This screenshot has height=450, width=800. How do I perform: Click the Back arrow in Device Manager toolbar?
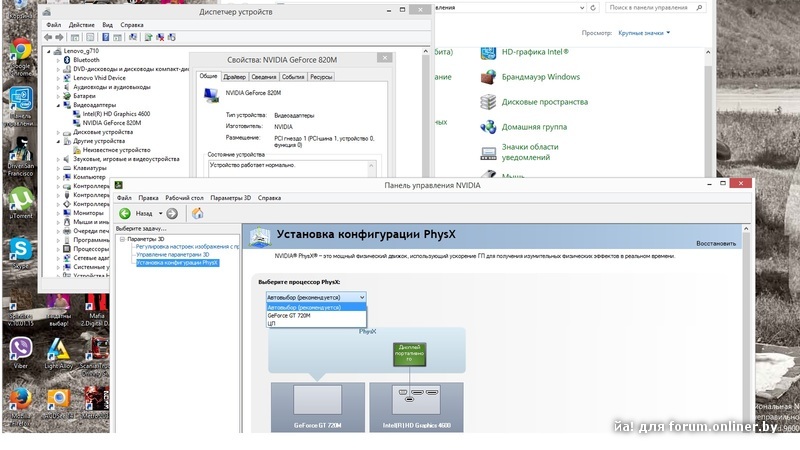click(x=48, y=37)
